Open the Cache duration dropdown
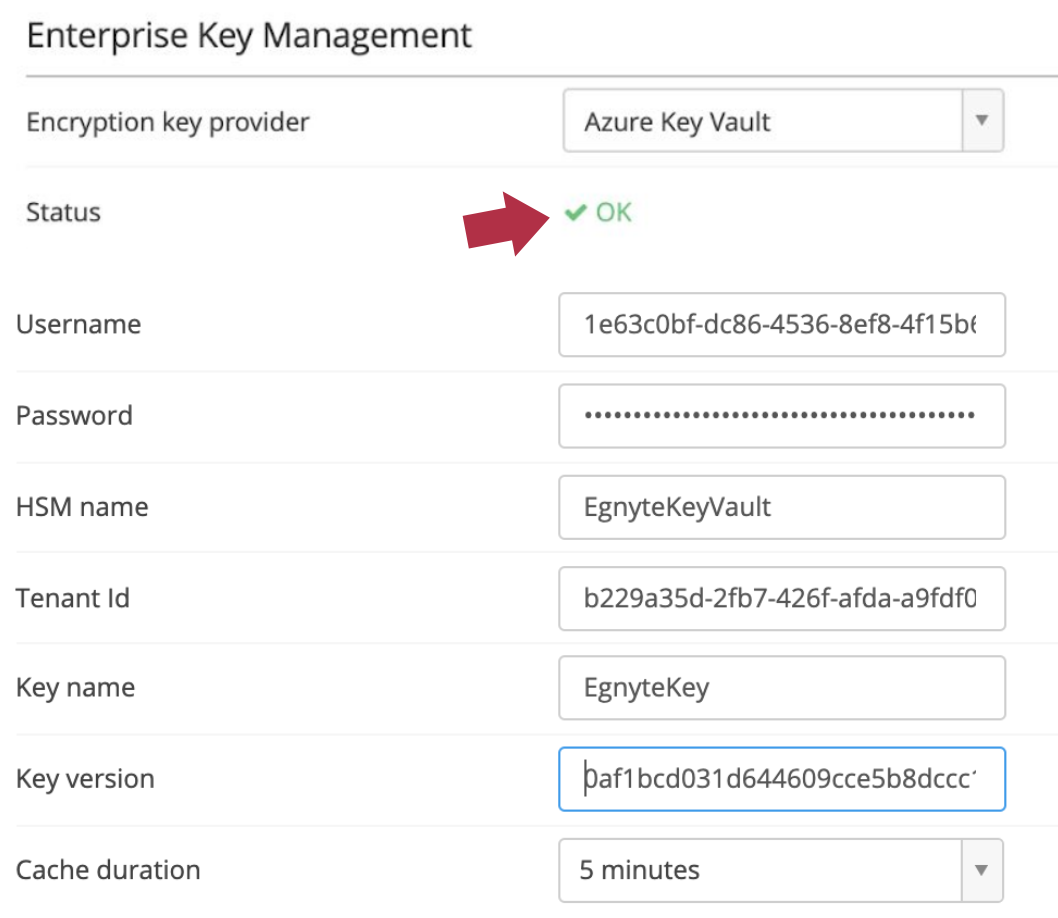The image size is (1058, 918). [781, 870]
